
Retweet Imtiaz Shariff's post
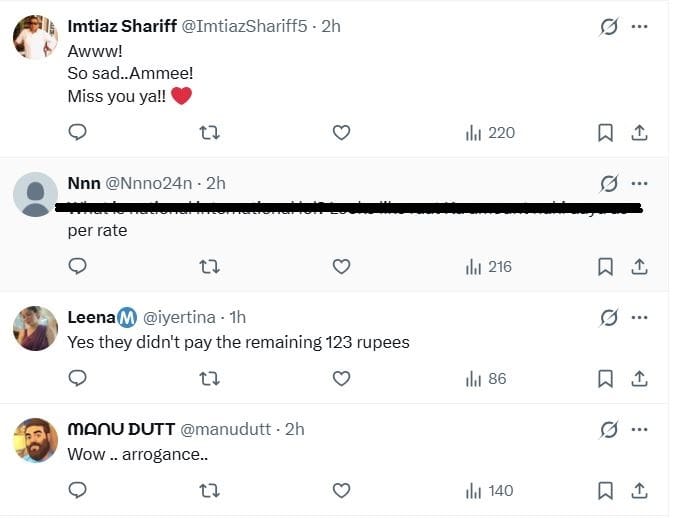210,132
